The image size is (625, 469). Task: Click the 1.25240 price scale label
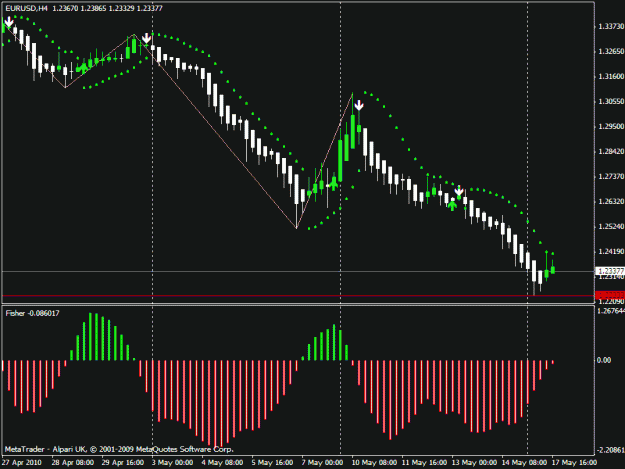[x=611, y=226]
